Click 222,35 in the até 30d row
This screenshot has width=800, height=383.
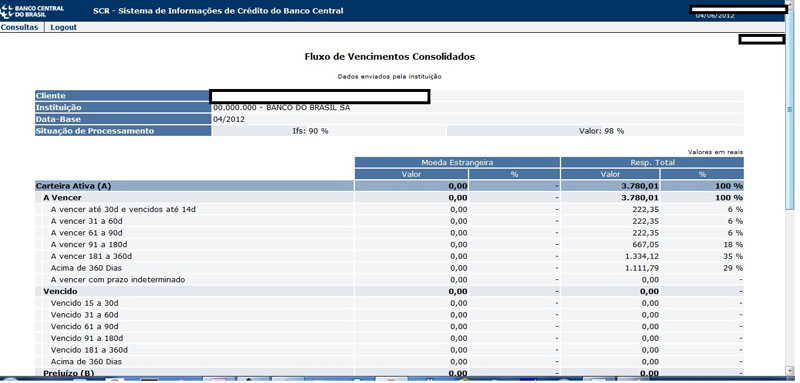pos(645,209)
